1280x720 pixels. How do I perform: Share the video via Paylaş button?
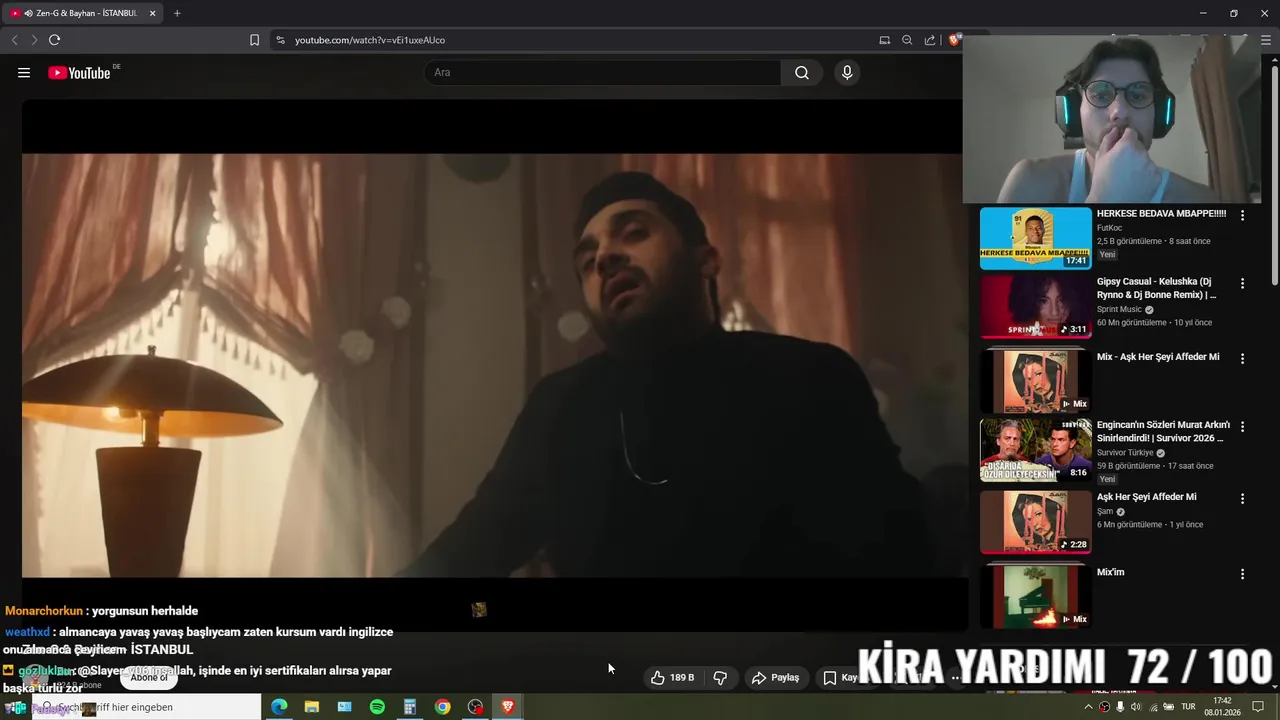pos(776,677)
